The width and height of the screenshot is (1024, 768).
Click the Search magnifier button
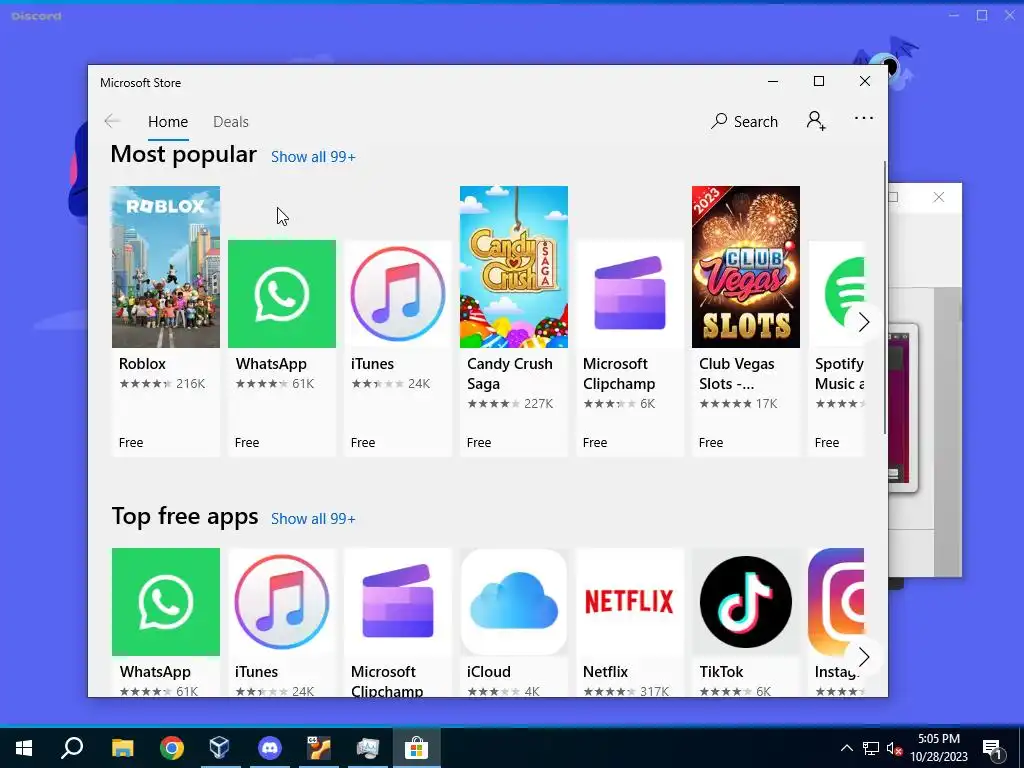744,121
